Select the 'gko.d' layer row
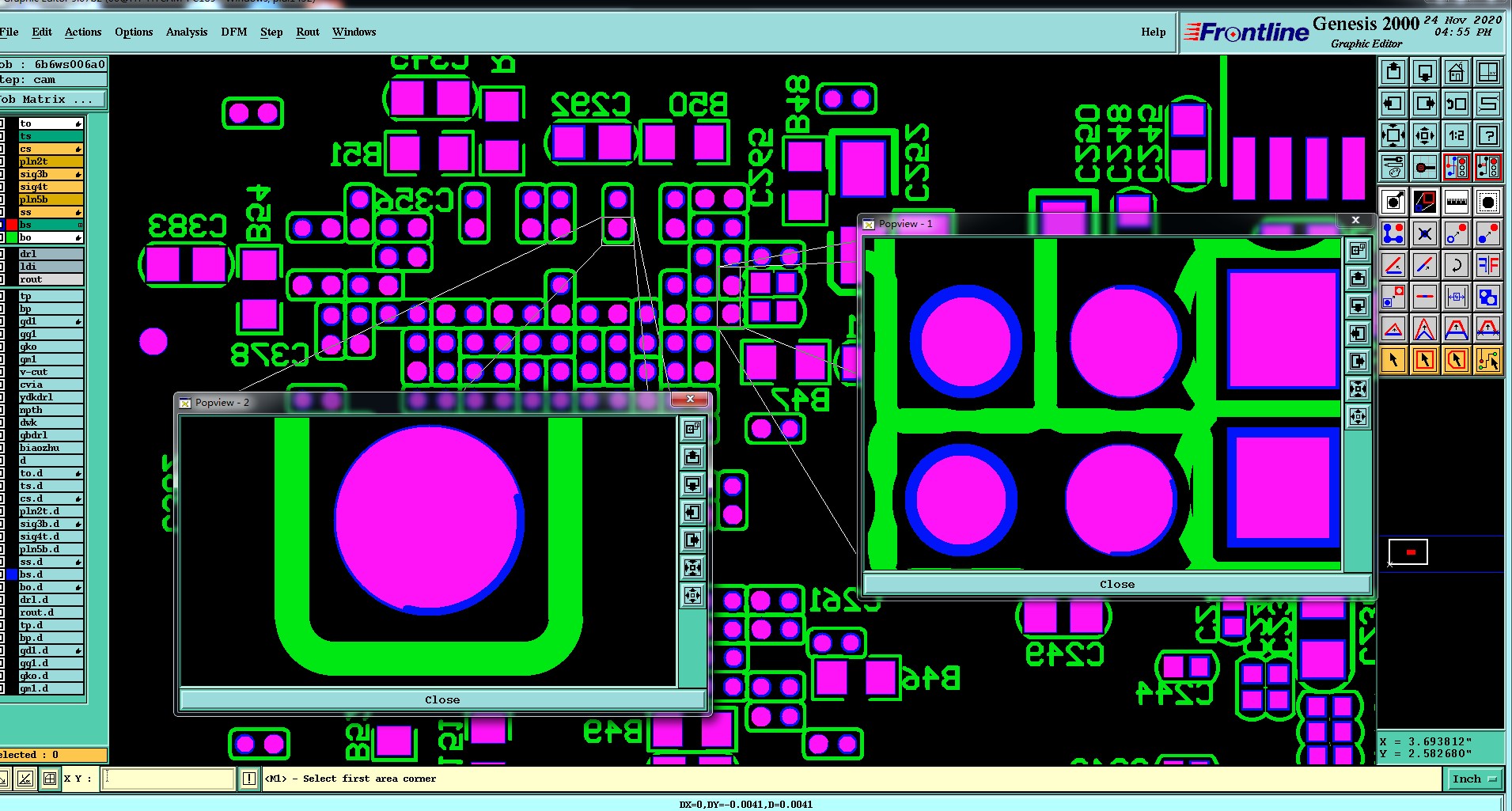This screenshot has width=1512, height=811. (51, 676)
